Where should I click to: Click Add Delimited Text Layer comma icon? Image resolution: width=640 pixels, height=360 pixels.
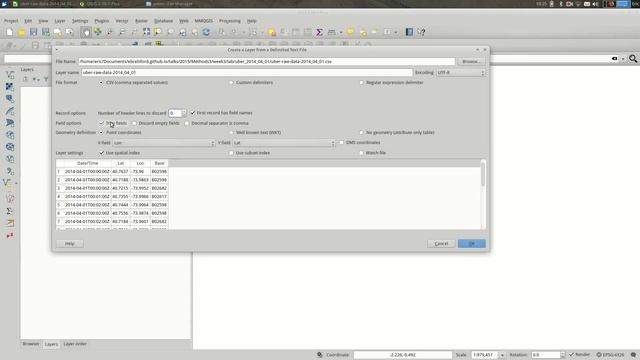[10, 171]
